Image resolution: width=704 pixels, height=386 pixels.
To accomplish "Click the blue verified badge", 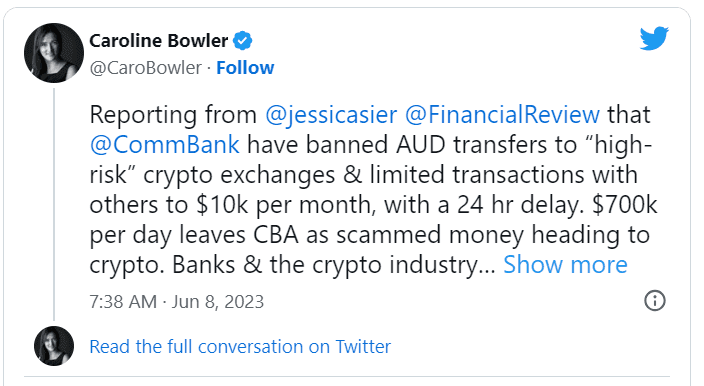I will (x=242, y=41).
